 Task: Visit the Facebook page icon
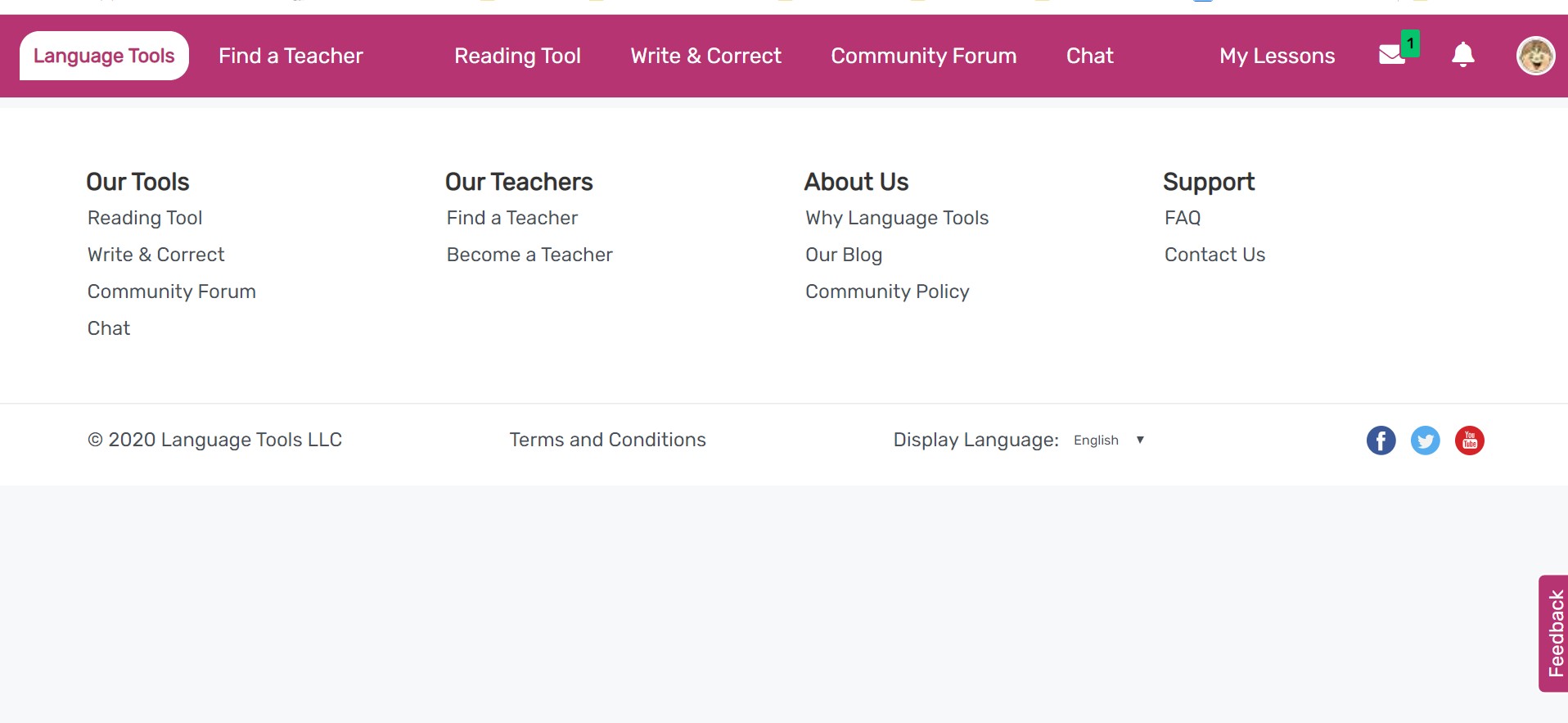[x=1381, y=441]
